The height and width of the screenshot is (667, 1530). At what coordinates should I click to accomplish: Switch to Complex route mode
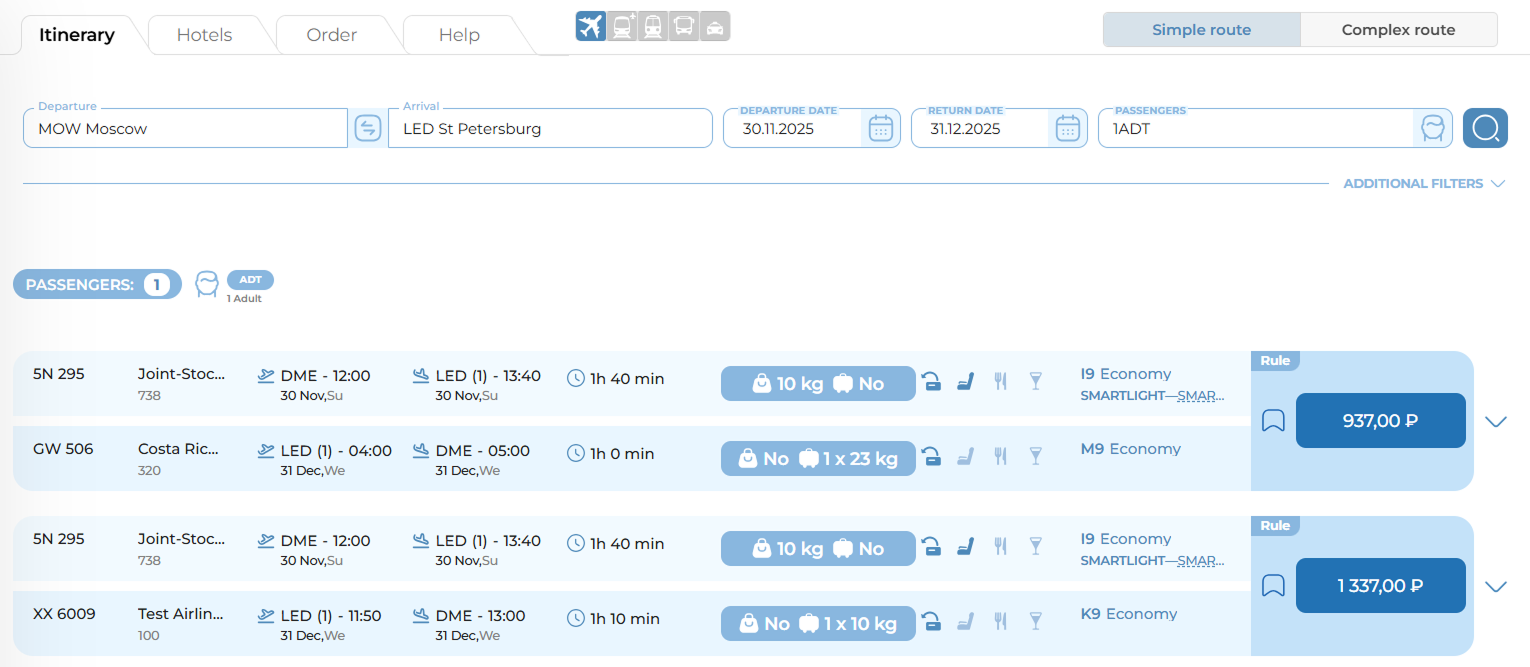(1398, 30)
